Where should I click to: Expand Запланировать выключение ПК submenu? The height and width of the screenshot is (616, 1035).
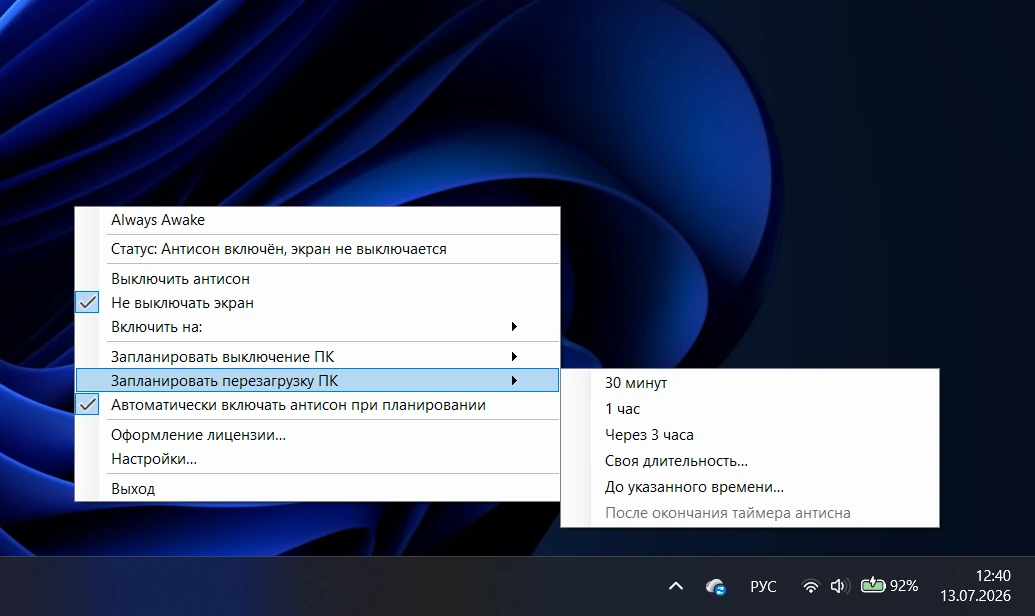coord(317,357)
